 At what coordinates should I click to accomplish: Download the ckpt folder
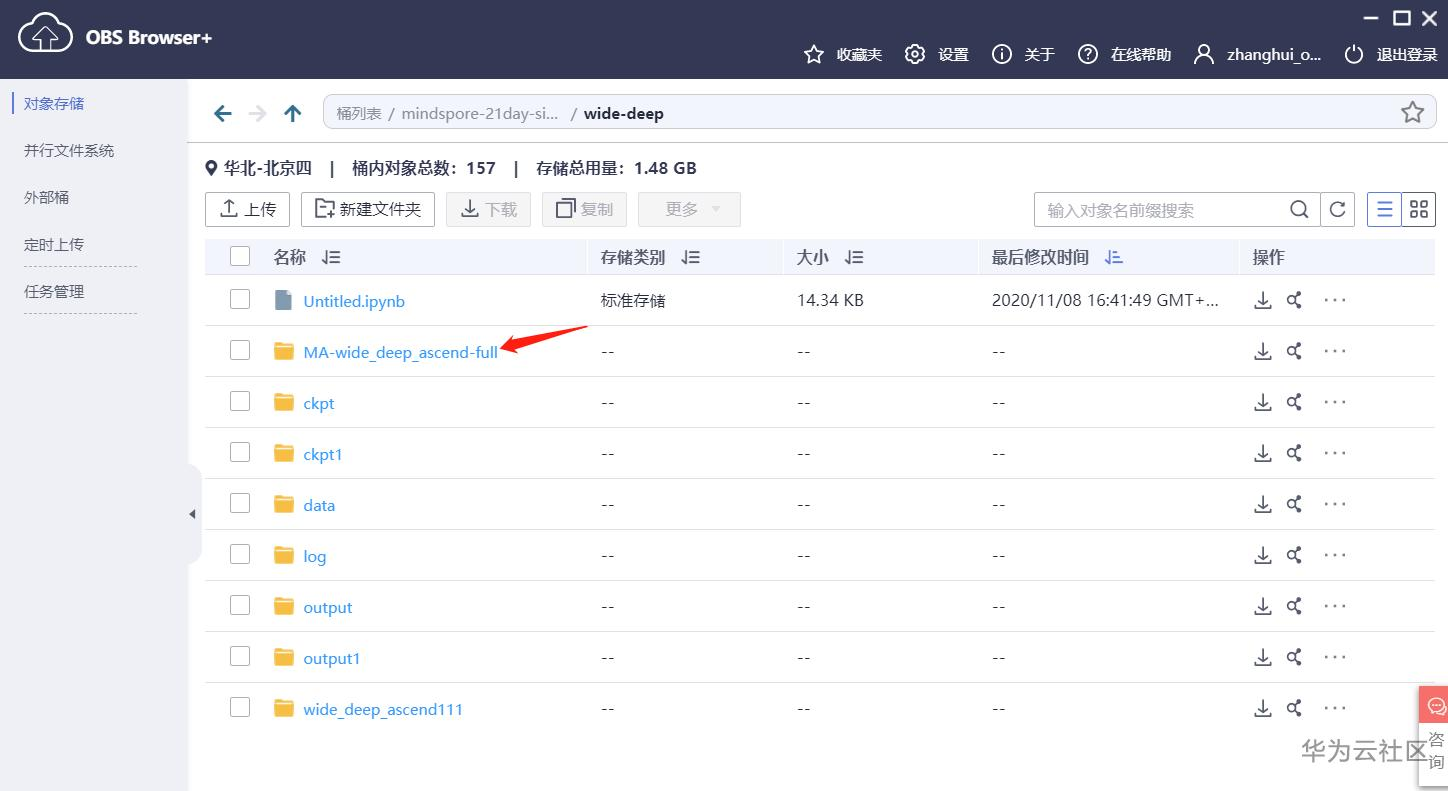pyautogui.click(x=1263, y=402)
